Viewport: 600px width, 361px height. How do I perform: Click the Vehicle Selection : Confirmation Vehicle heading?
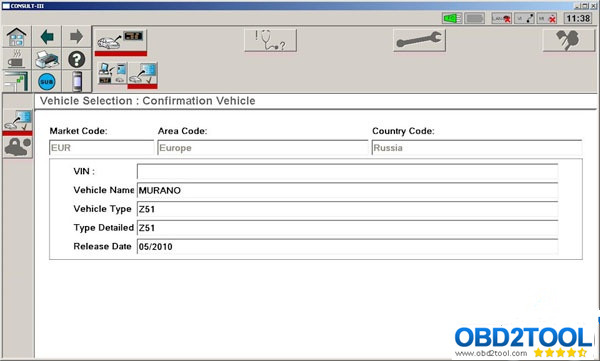pos(148,101)
